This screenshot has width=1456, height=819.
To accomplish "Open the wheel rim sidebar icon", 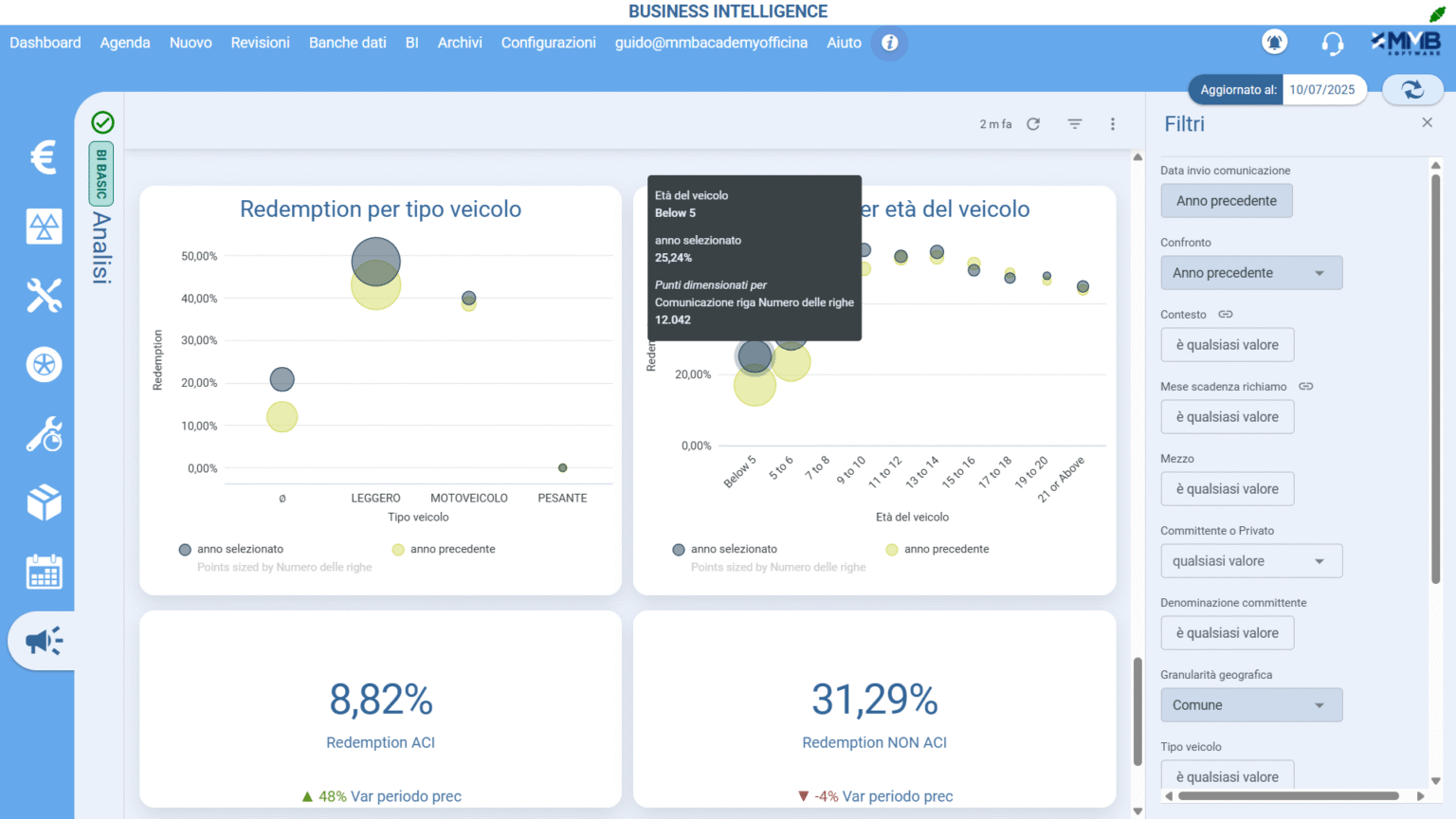I will [x=44, y=365].
